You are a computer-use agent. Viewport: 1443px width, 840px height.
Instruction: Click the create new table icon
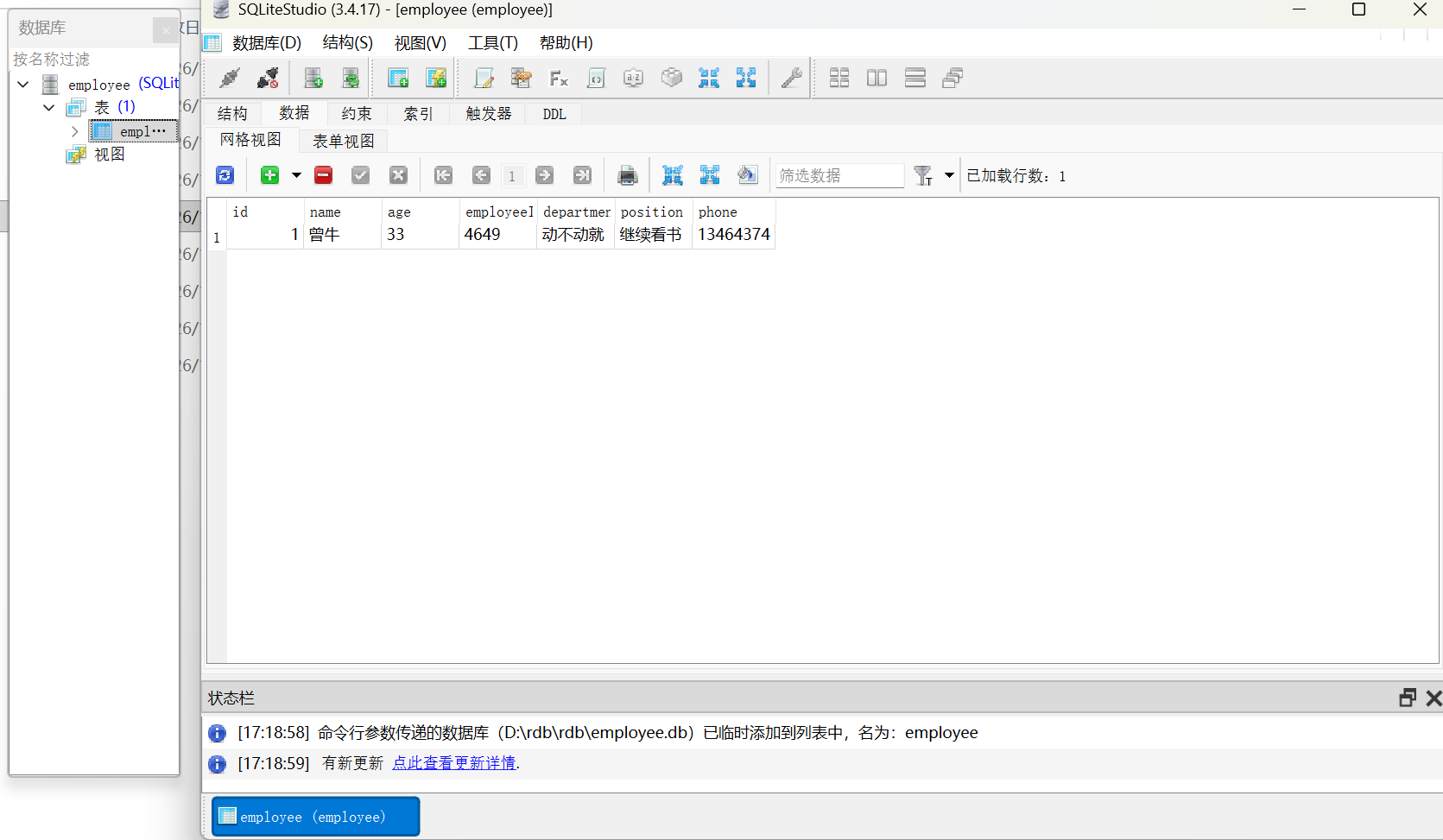[x=398, y=79]
